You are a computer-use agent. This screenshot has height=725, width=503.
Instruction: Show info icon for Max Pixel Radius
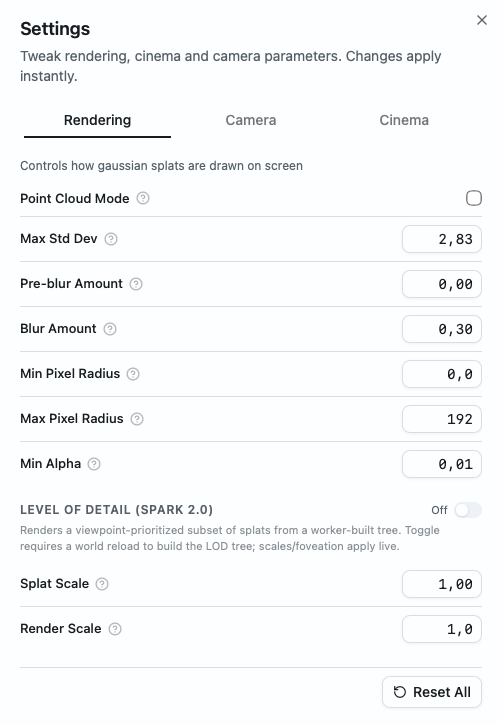tap(137, 419)
